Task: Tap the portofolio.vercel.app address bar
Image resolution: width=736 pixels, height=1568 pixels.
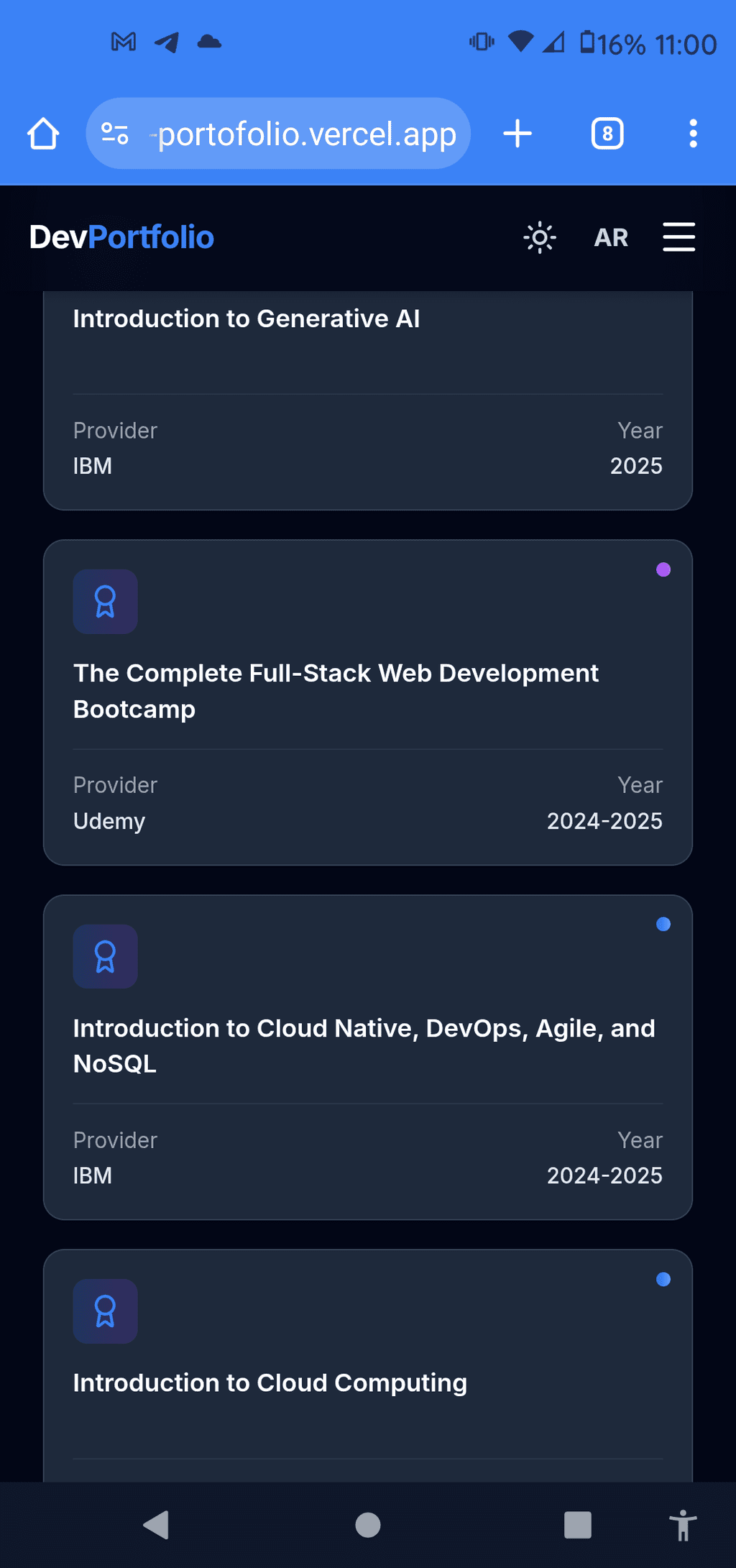Action: point(278,134)
